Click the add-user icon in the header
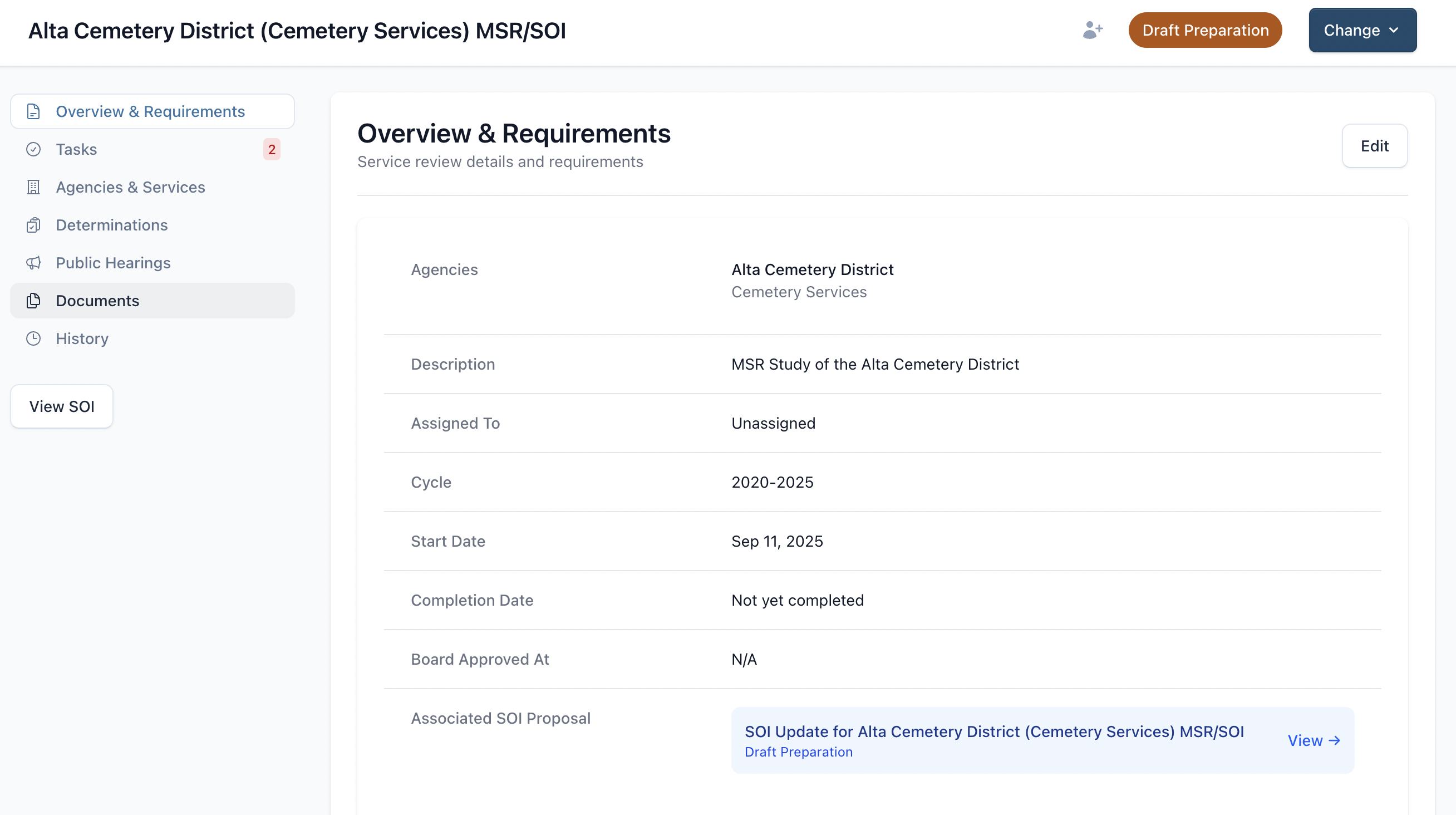 1093,30
